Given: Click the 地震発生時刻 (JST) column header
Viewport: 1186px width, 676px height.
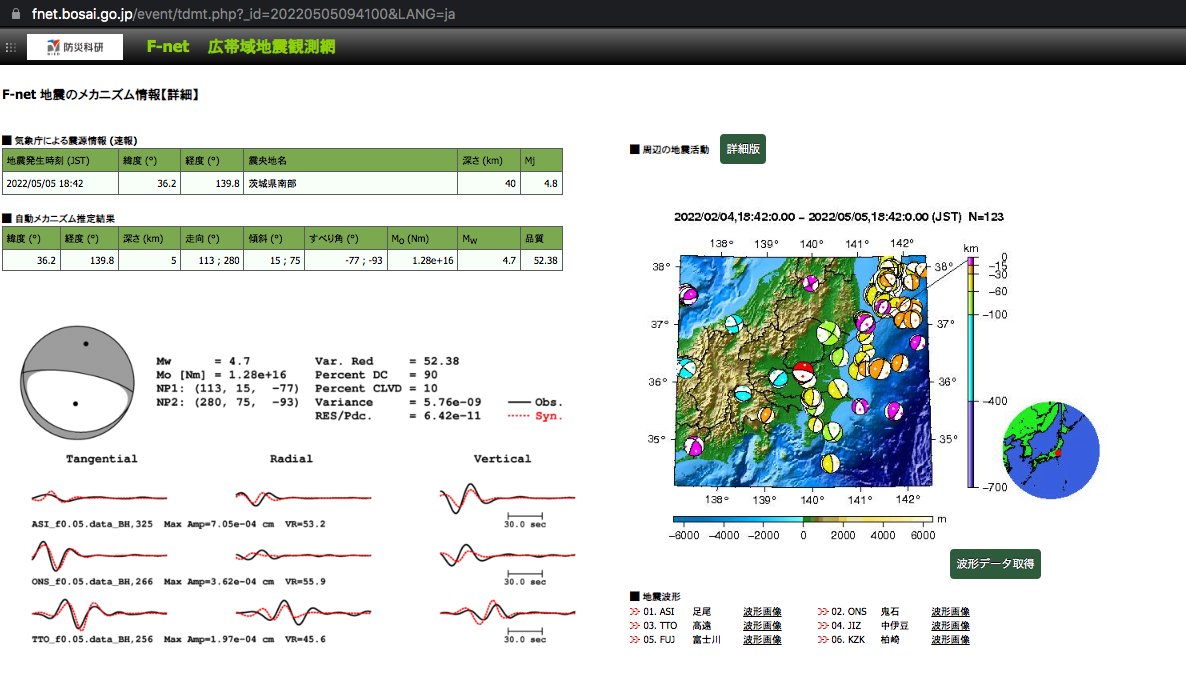Looking at the screenshot, I should coord(60,160).
